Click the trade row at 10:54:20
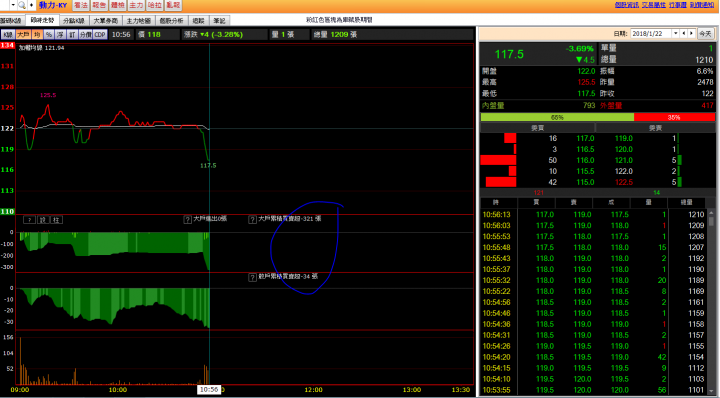Viewport: 720px width, 398px height. (593, 357)
